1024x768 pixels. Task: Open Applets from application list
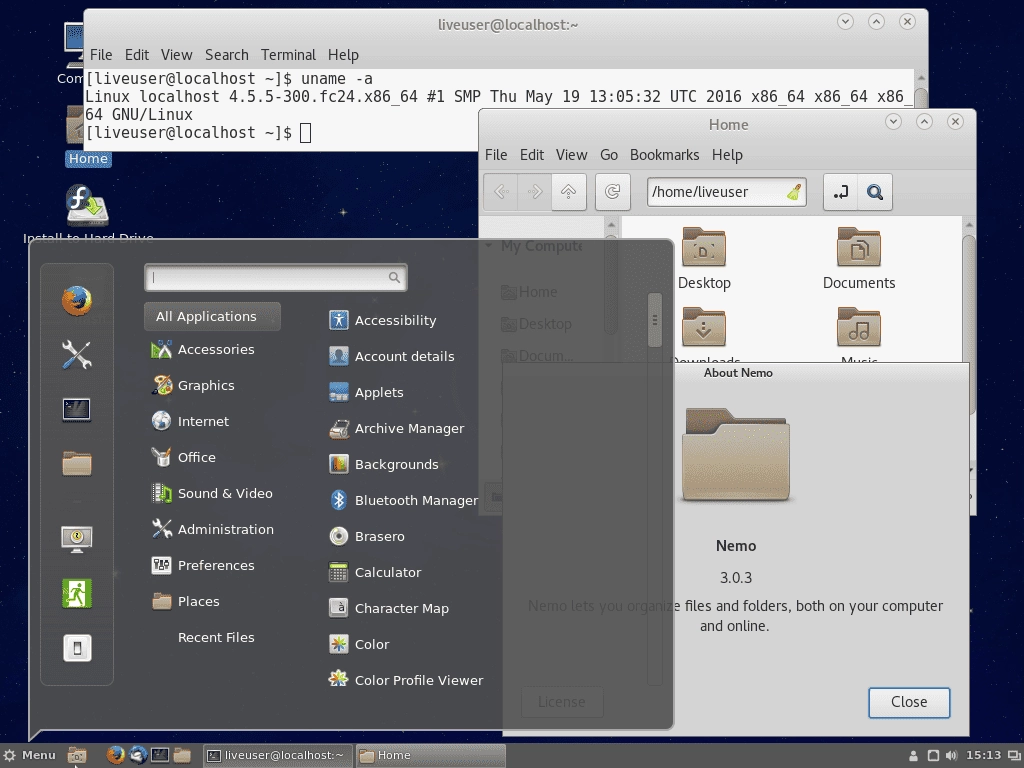(366, 392)
